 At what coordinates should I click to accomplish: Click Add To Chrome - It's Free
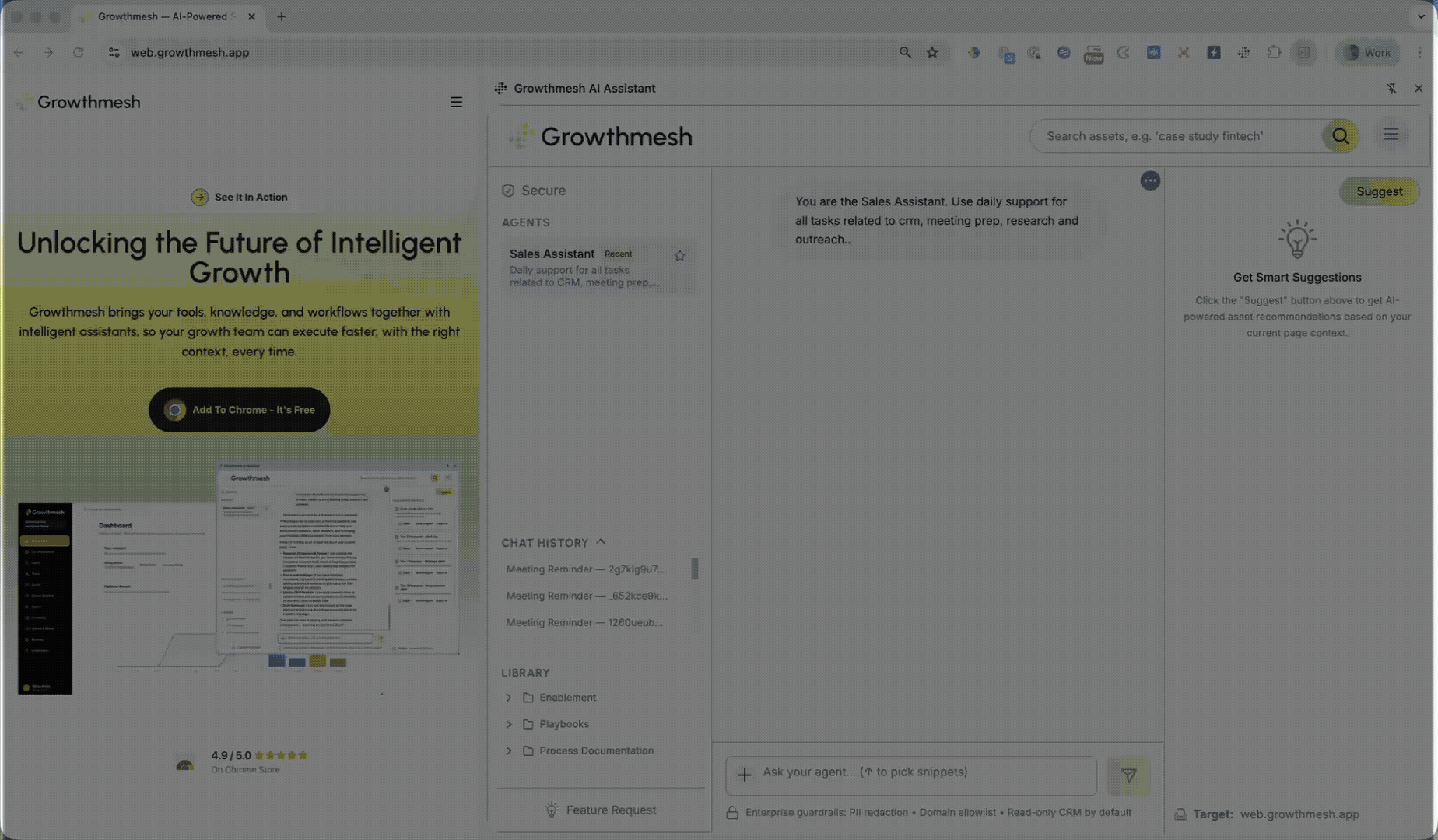pos(239,410)
